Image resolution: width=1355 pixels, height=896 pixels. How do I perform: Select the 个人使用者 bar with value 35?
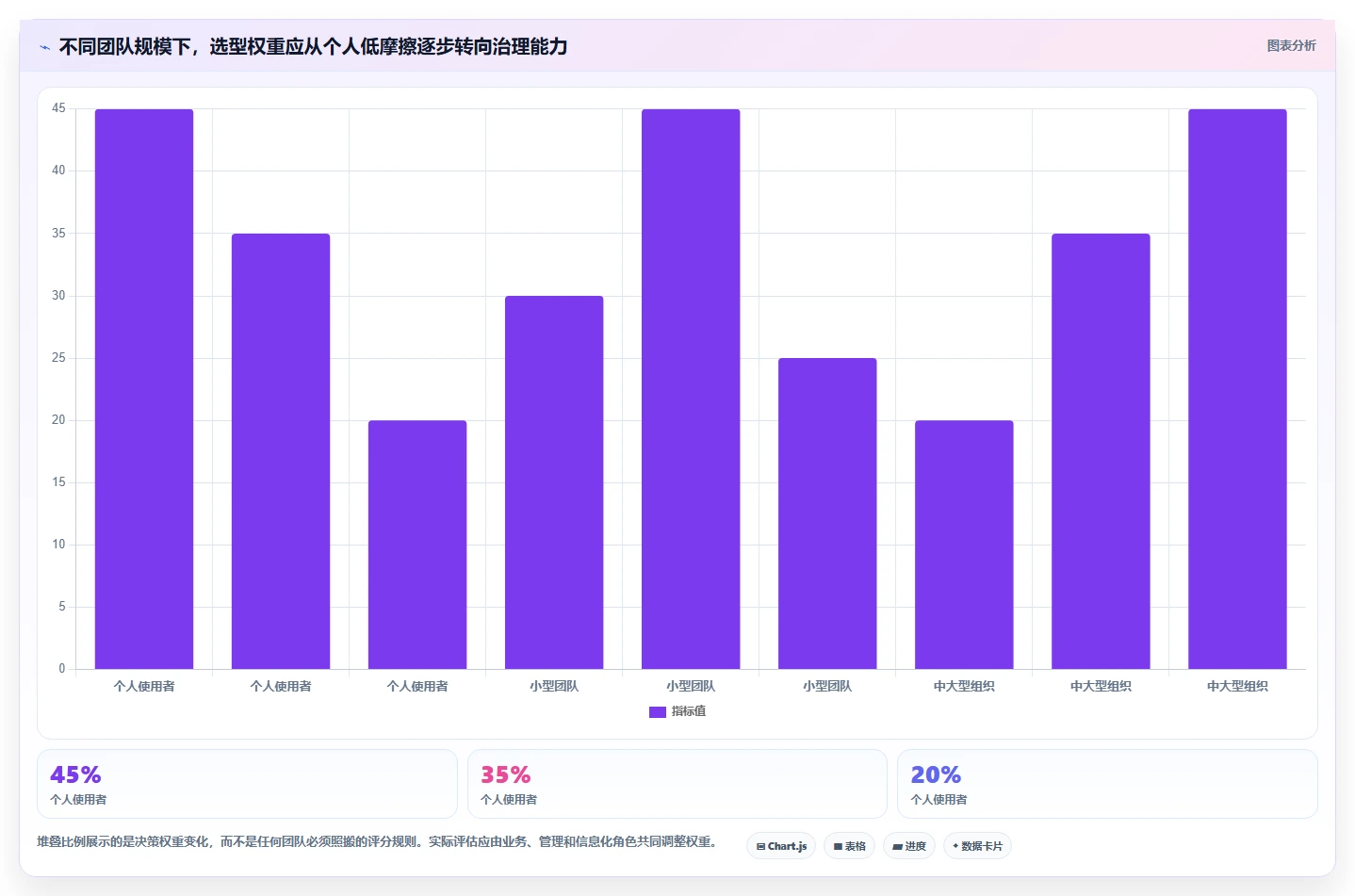(281, 451)
